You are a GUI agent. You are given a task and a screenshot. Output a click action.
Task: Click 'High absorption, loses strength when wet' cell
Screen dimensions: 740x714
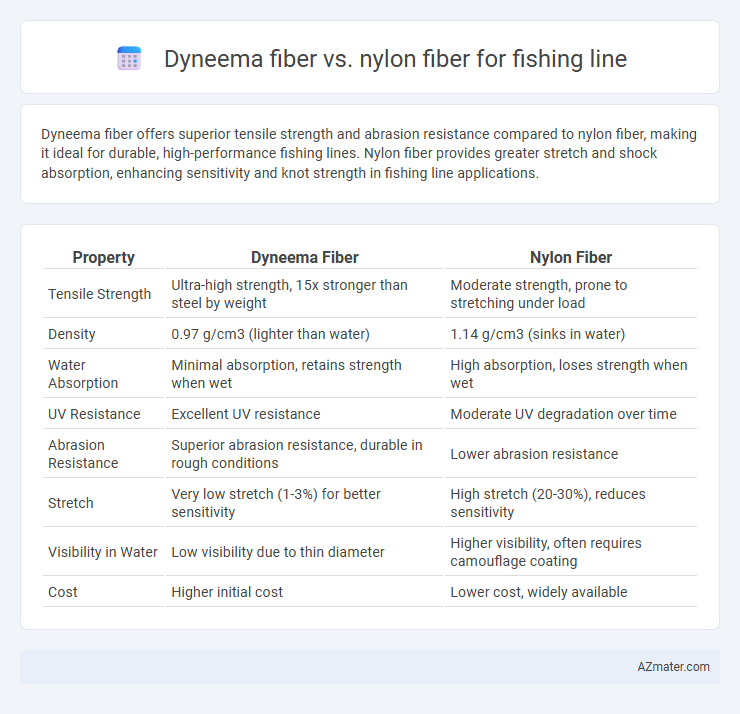point(571,374)
